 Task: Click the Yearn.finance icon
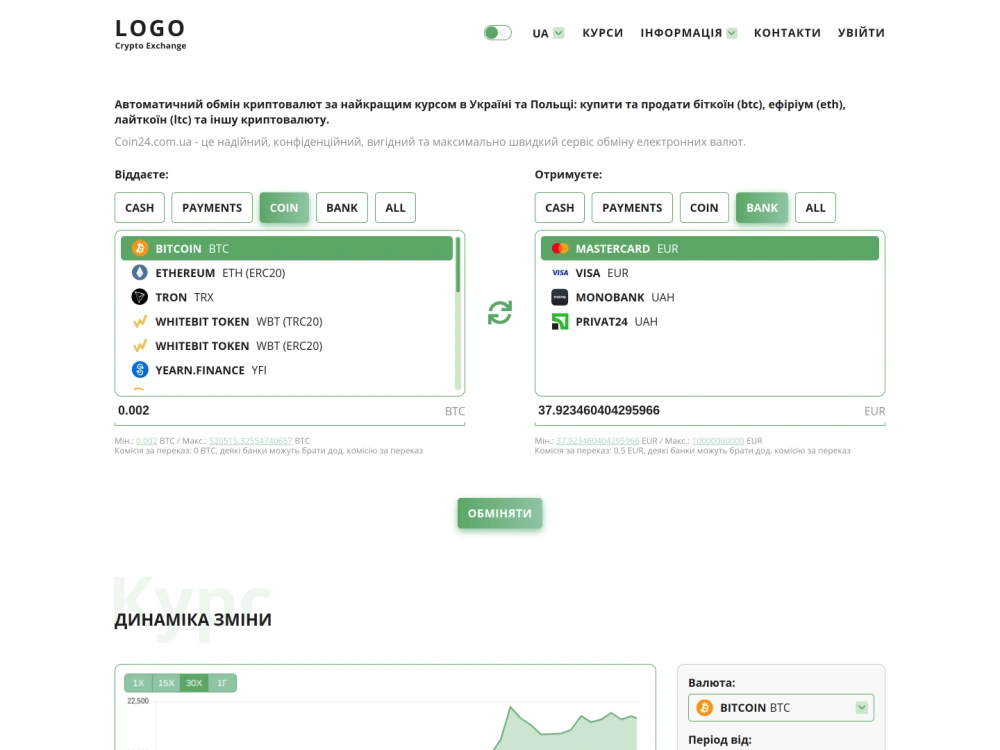pyautogui.click(x=140, y=369)
